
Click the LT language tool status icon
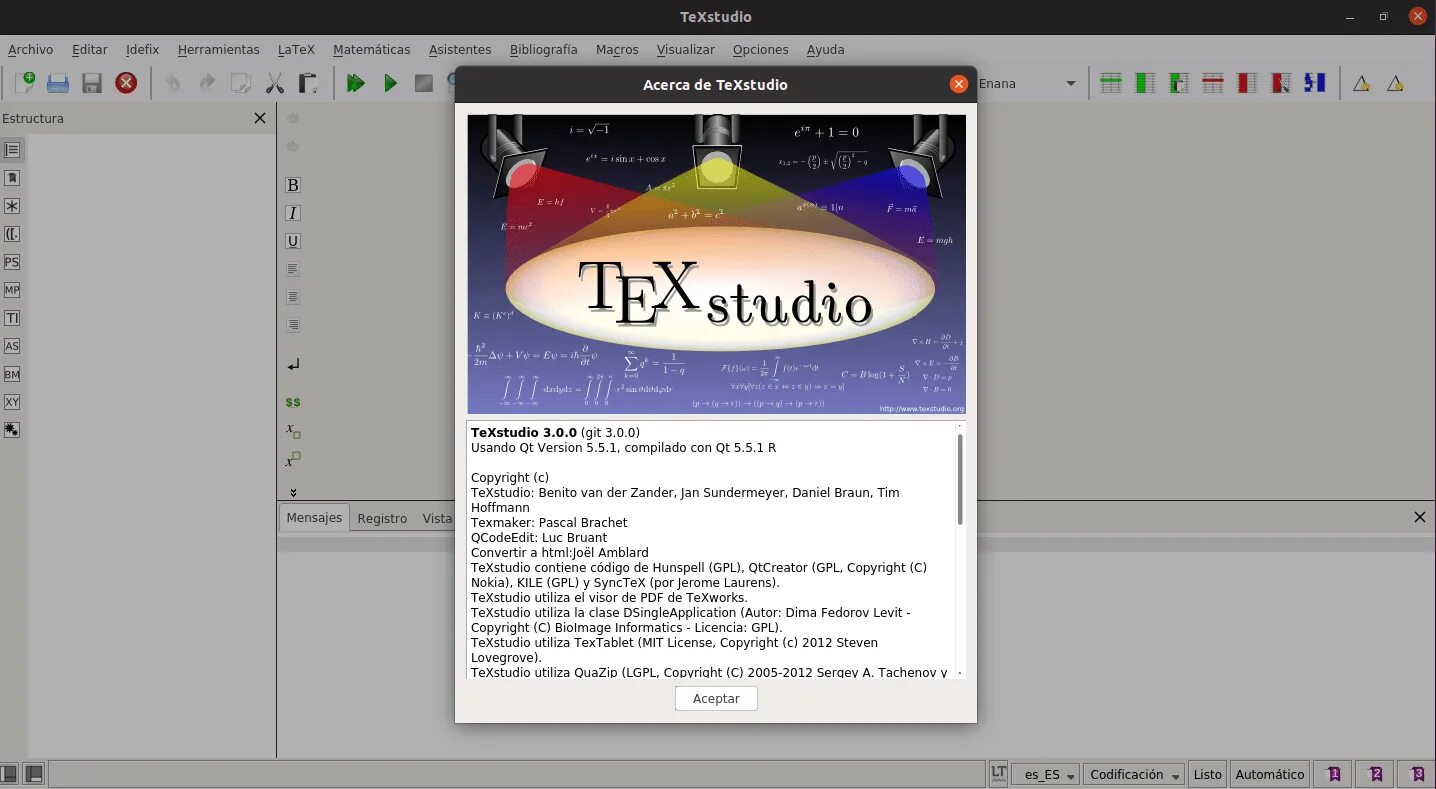tap(998, 774)
